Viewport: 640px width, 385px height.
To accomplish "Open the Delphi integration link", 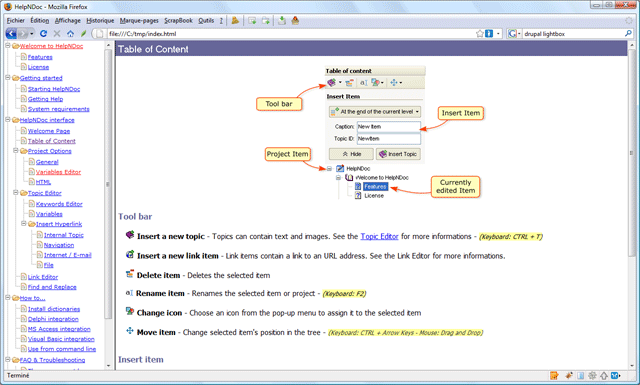I will coord(53,319).
